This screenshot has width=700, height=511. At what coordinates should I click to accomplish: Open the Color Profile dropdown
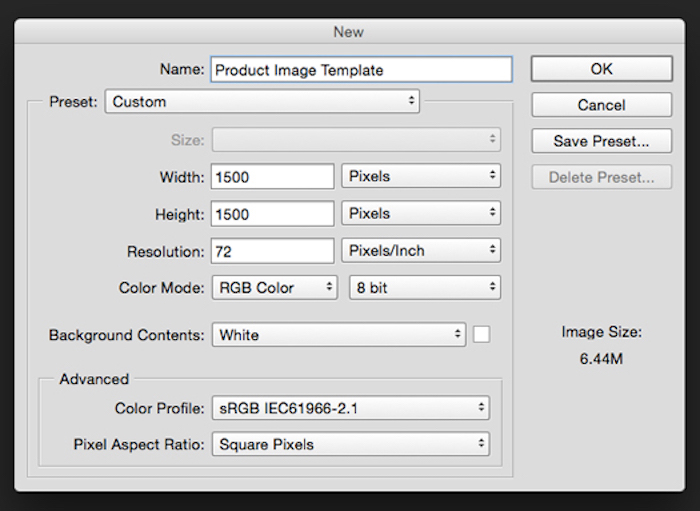[x=350, y=408]
